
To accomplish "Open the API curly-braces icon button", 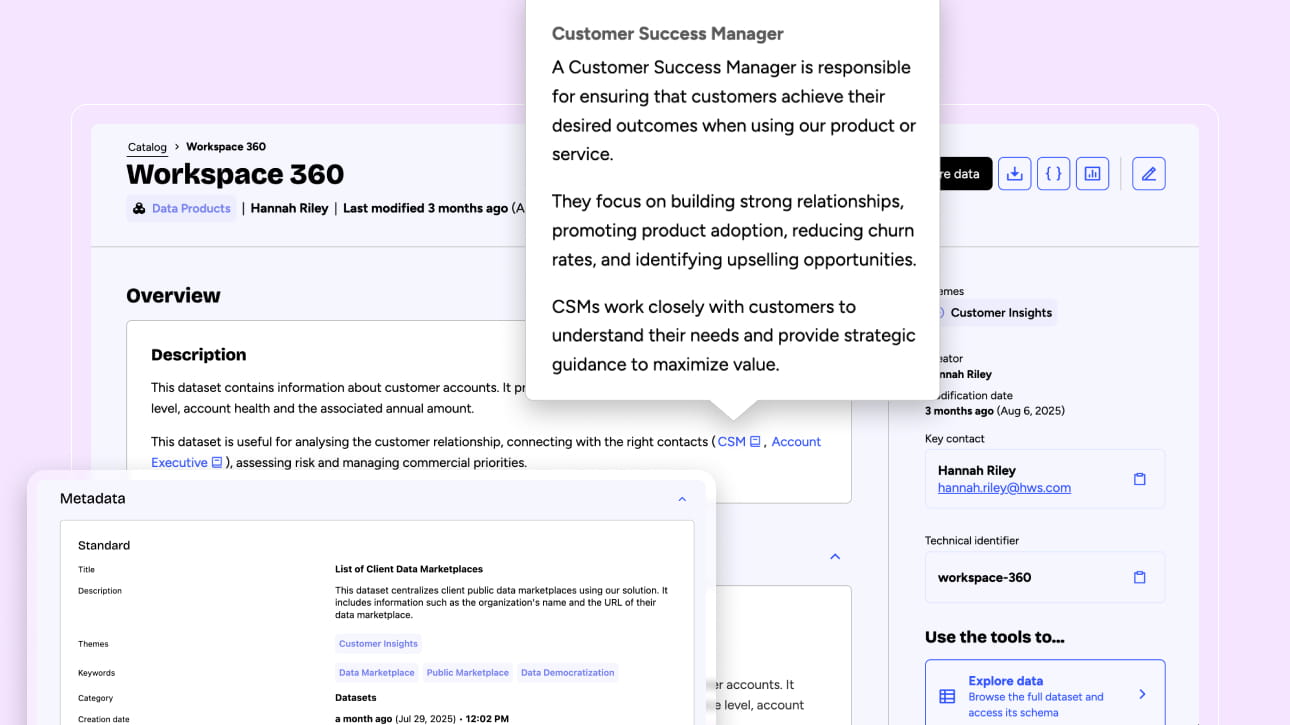I will tap(1053, 174).
